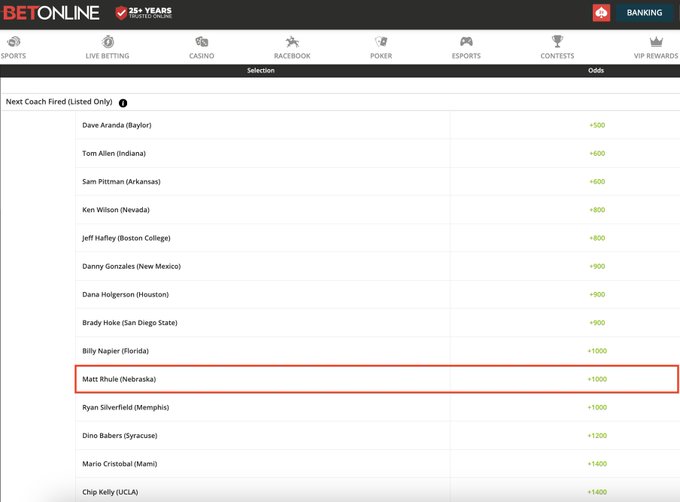The height and width of the screenshot is (502, 680).
Task: Select Billy Napier (Florida) name
Action: tap(115, 351)
